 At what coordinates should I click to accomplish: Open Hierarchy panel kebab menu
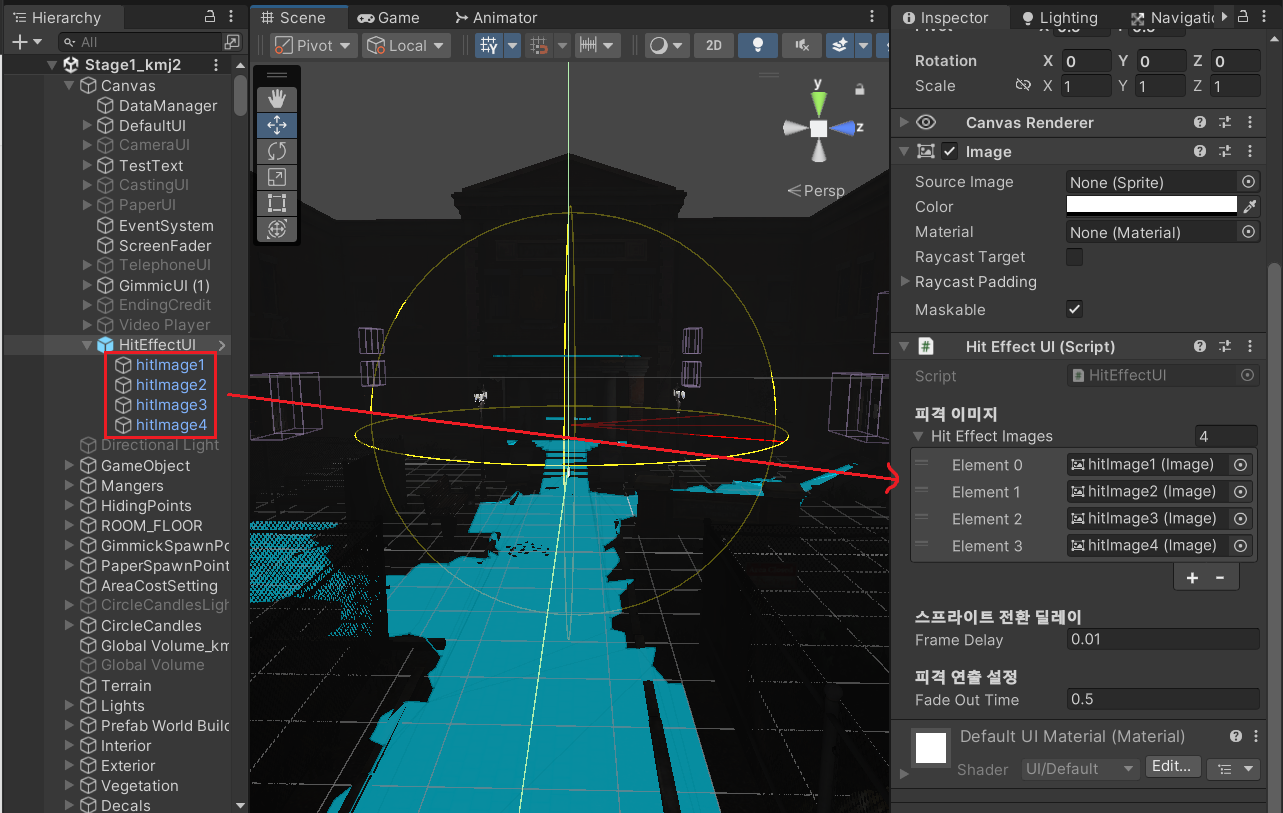pyautogui.click(x=231, y=17)
